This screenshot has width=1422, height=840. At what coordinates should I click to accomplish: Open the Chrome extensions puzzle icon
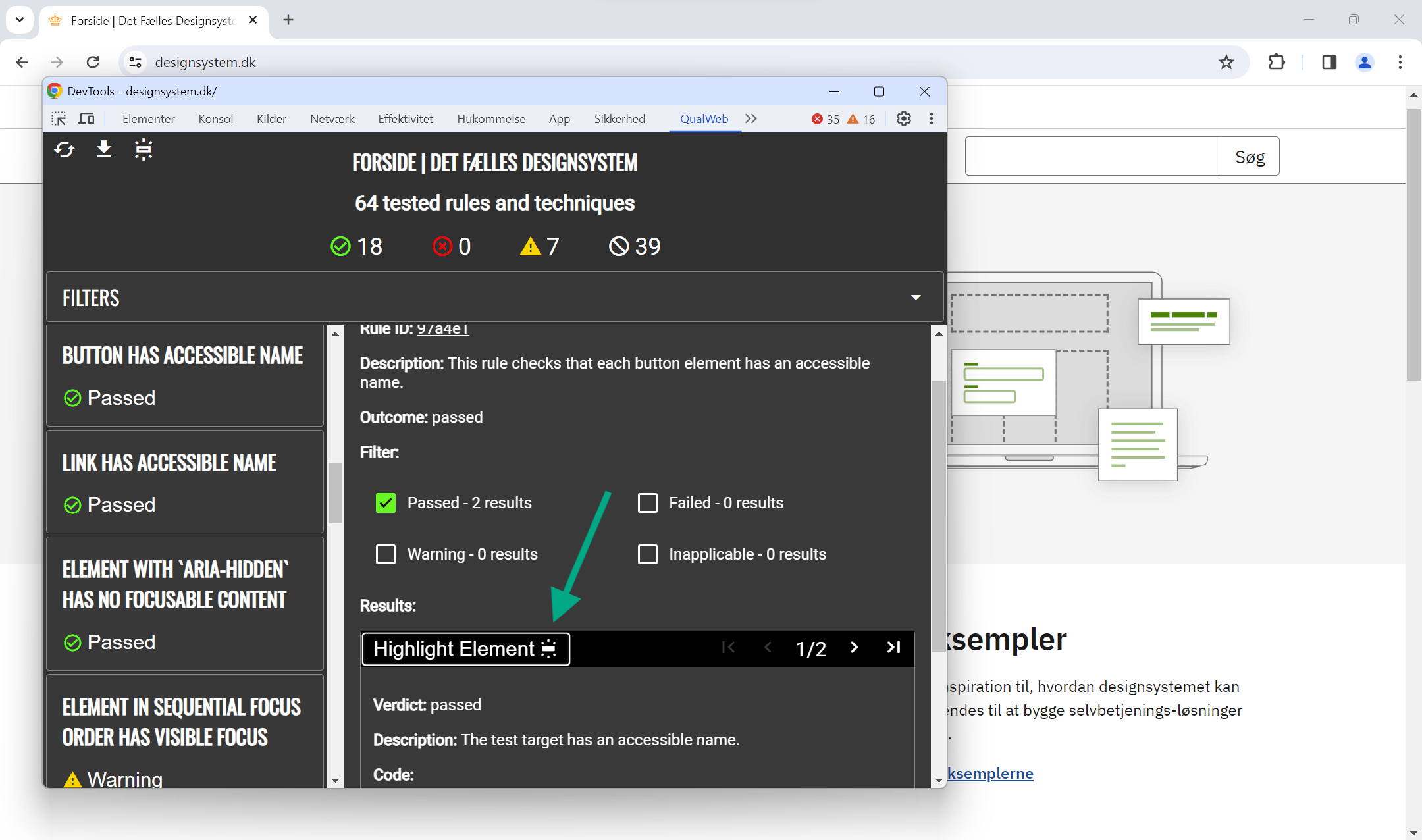[x=1277, y=62]
